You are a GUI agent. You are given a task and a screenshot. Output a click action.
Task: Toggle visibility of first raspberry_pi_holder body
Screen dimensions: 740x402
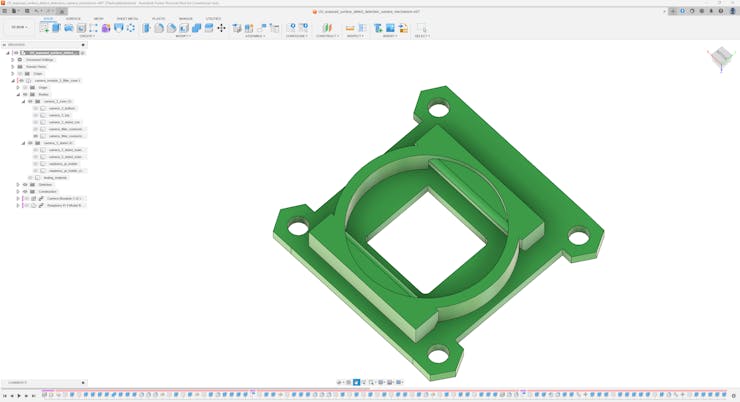click(35, 164)
